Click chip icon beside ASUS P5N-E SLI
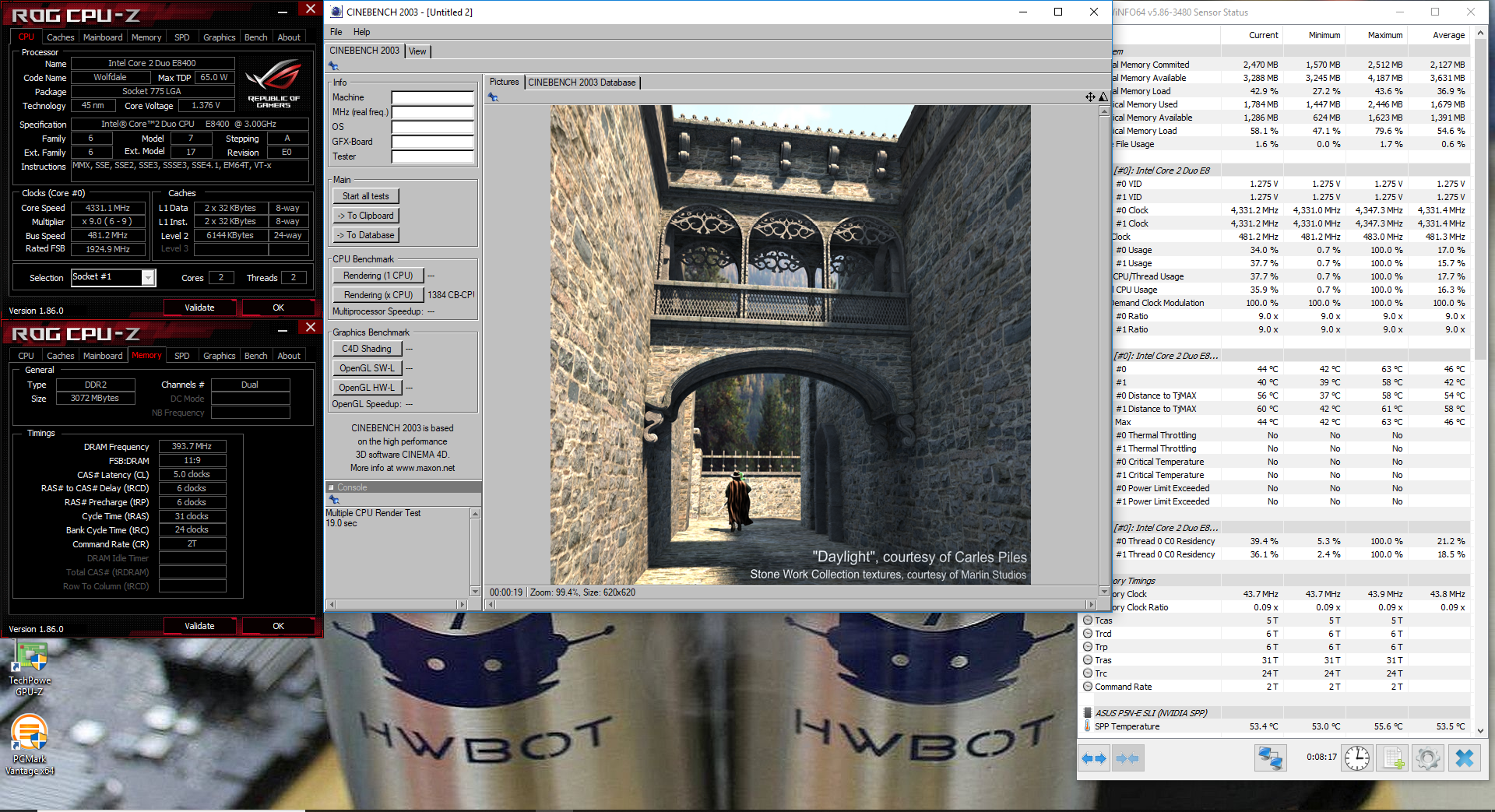 click(1088, 712)
